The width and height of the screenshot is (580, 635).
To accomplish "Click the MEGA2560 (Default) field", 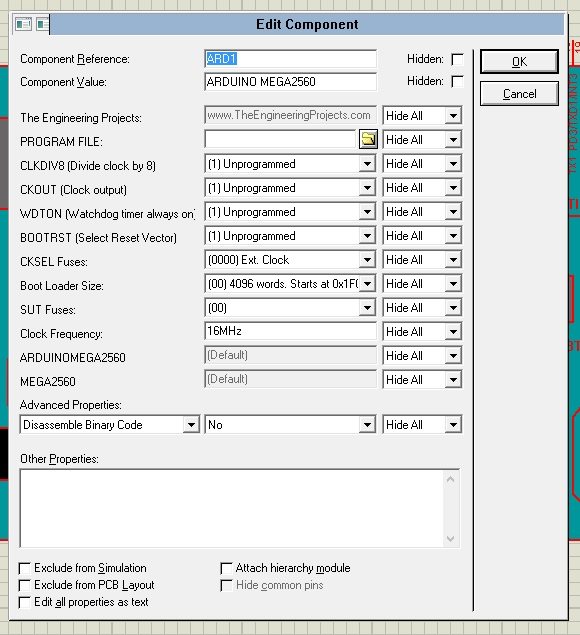I will pos(290,379).
